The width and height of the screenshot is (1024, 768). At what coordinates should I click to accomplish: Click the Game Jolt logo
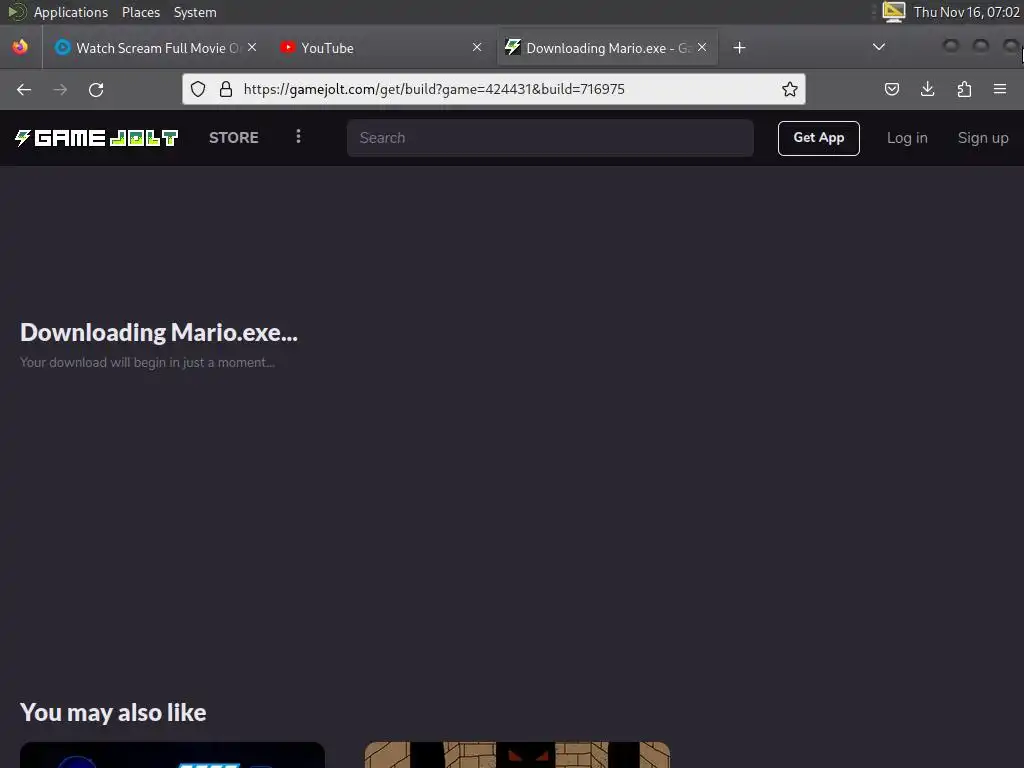tap(97, 138)
